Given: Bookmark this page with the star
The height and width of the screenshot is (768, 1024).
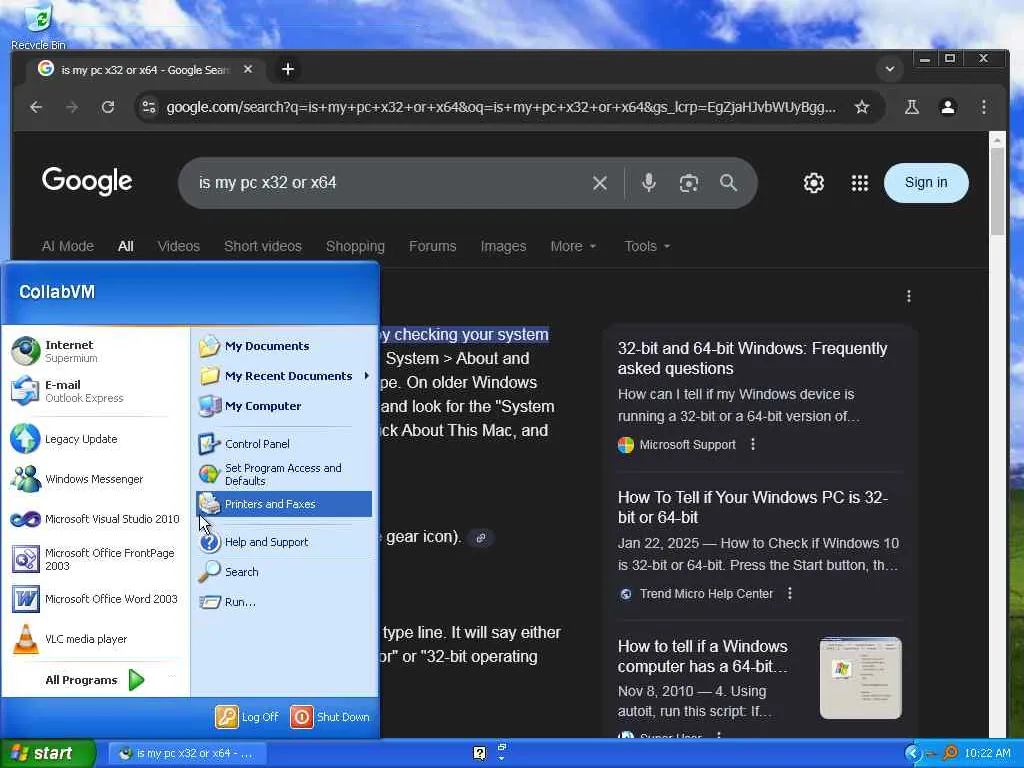Looking at the screenshot, I should click(862, 107).
